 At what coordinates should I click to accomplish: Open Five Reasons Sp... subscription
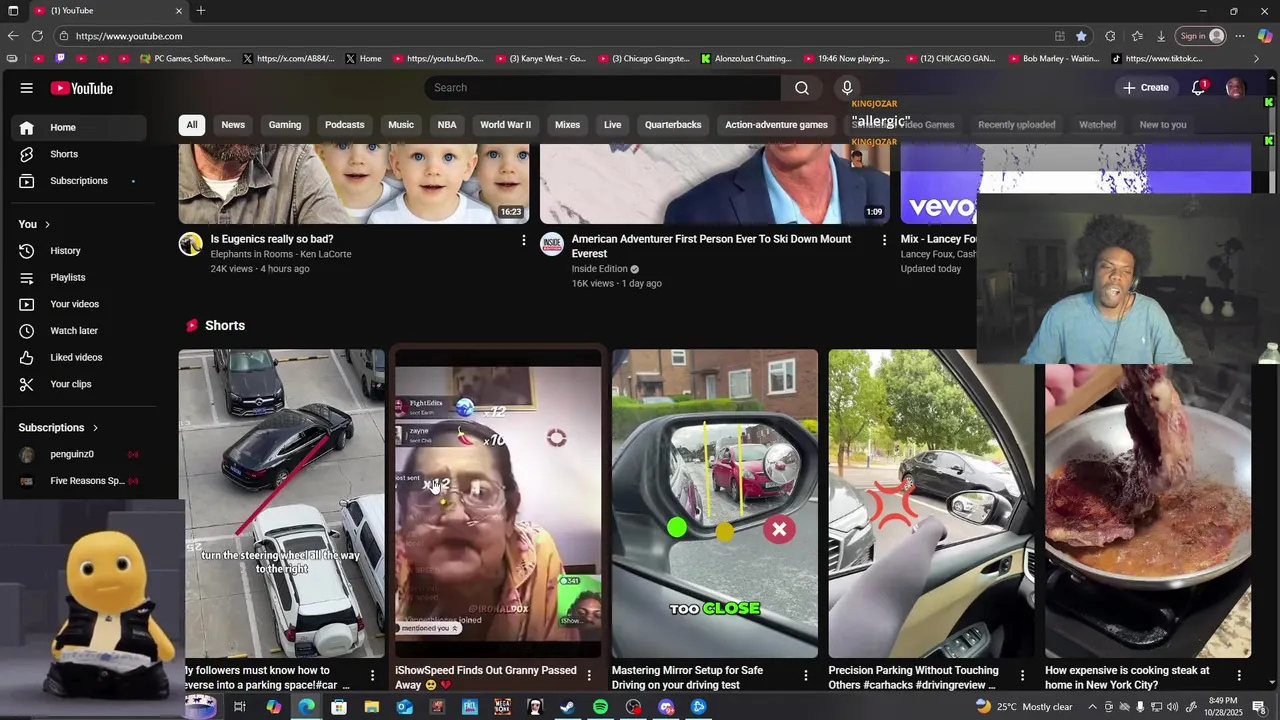[x=79, y=481]
